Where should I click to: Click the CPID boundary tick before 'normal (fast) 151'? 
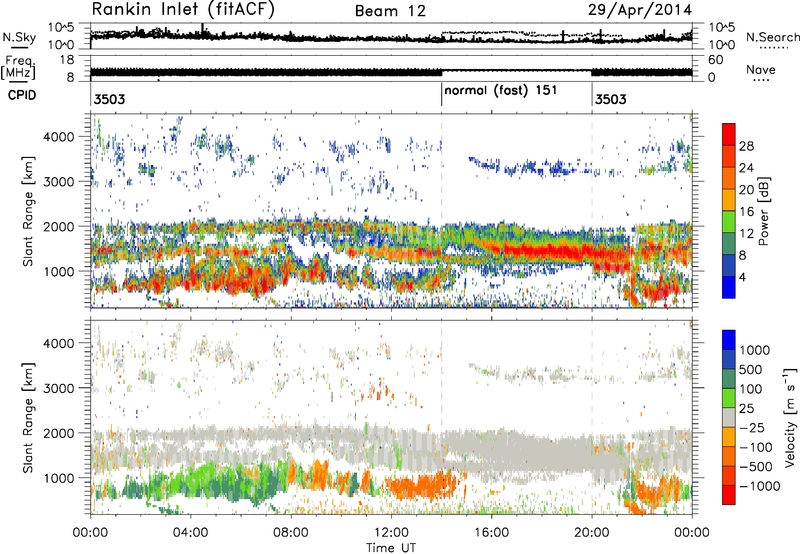[x=441, y=94]
